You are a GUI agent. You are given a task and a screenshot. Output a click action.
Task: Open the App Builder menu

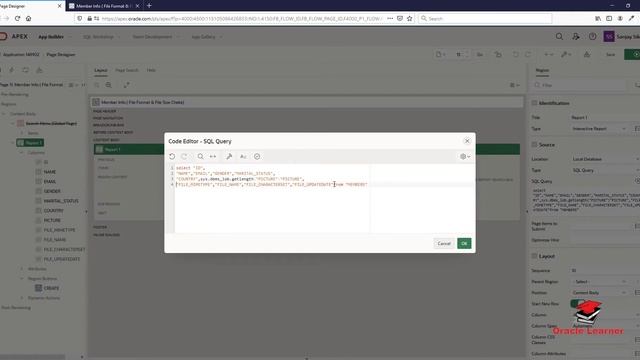55,37
